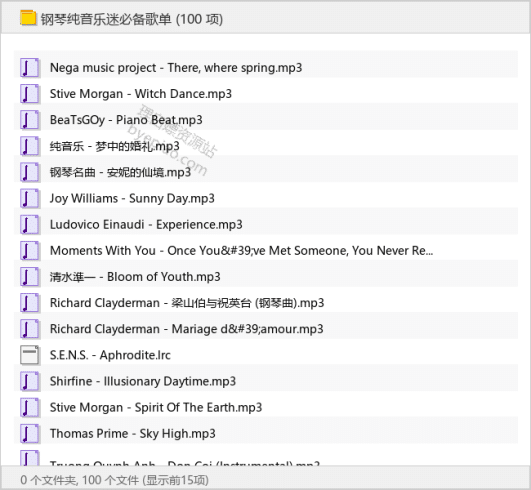Click music icon next to Moments With You file
The image size is (531, 490).
[30, 251]
